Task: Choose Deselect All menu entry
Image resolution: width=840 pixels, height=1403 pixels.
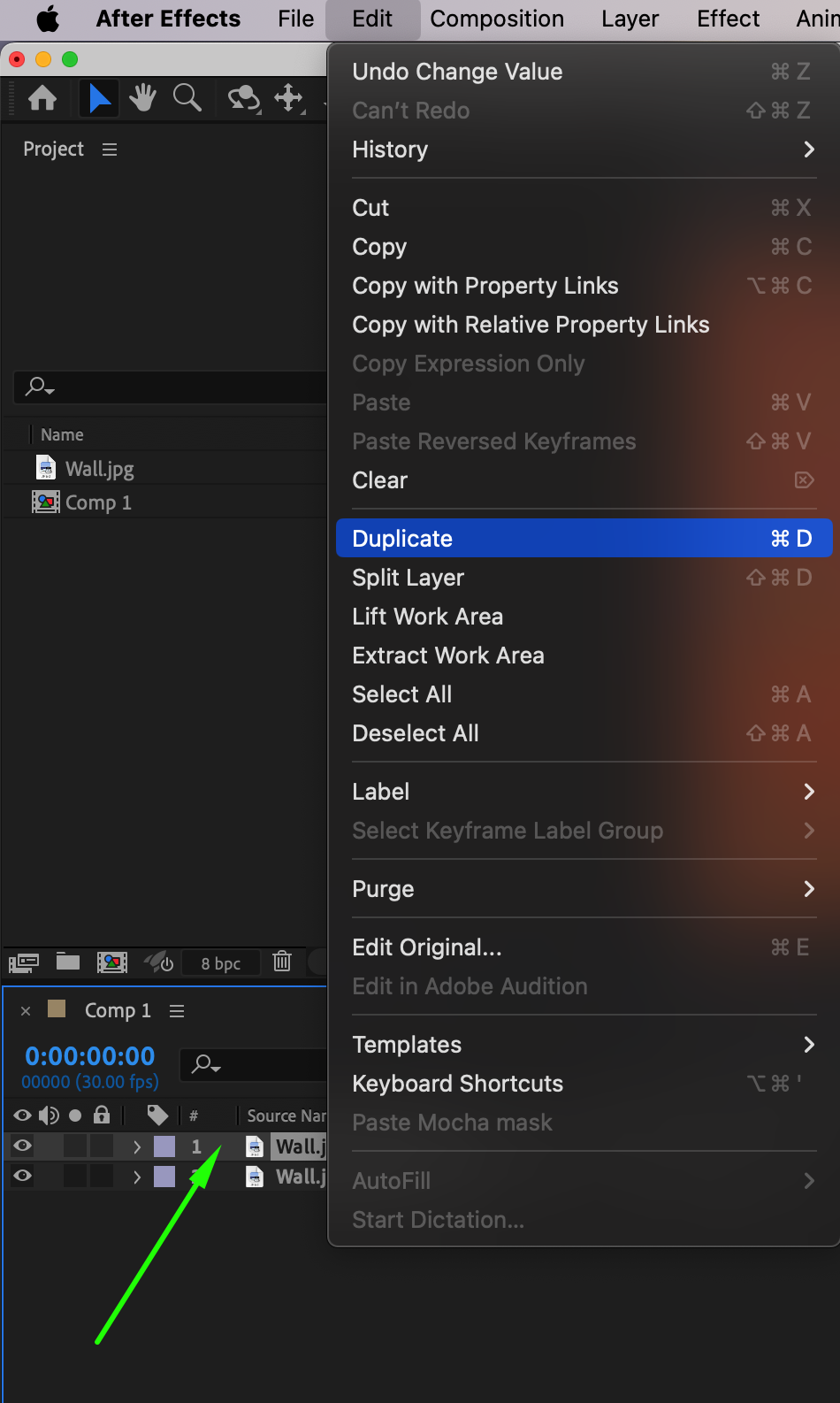Action: coord(583,733)
